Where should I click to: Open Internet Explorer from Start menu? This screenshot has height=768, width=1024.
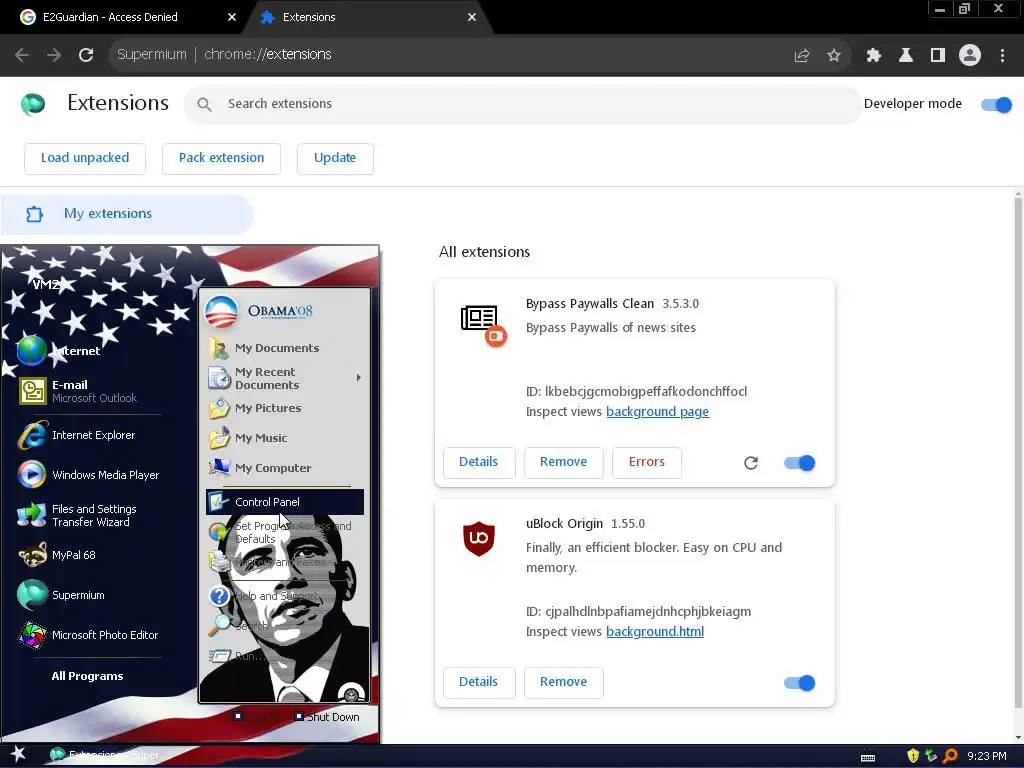pyautogui.click(x=91, y=436)
